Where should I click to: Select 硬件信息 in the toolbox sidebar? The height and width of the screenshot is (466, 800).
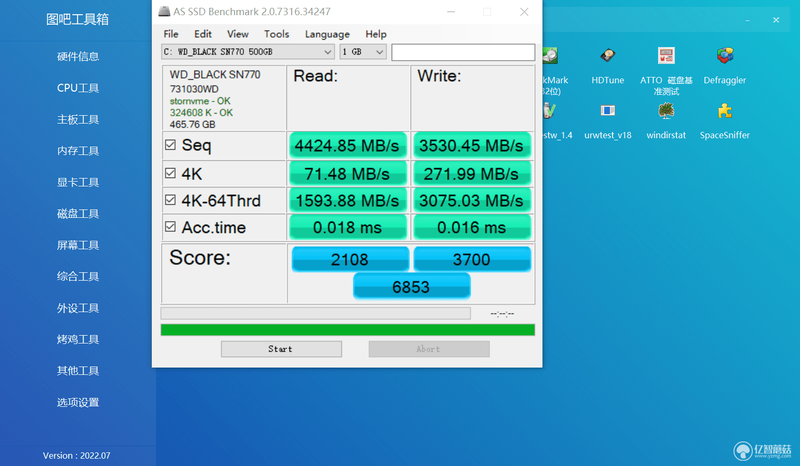click(78, 57)
